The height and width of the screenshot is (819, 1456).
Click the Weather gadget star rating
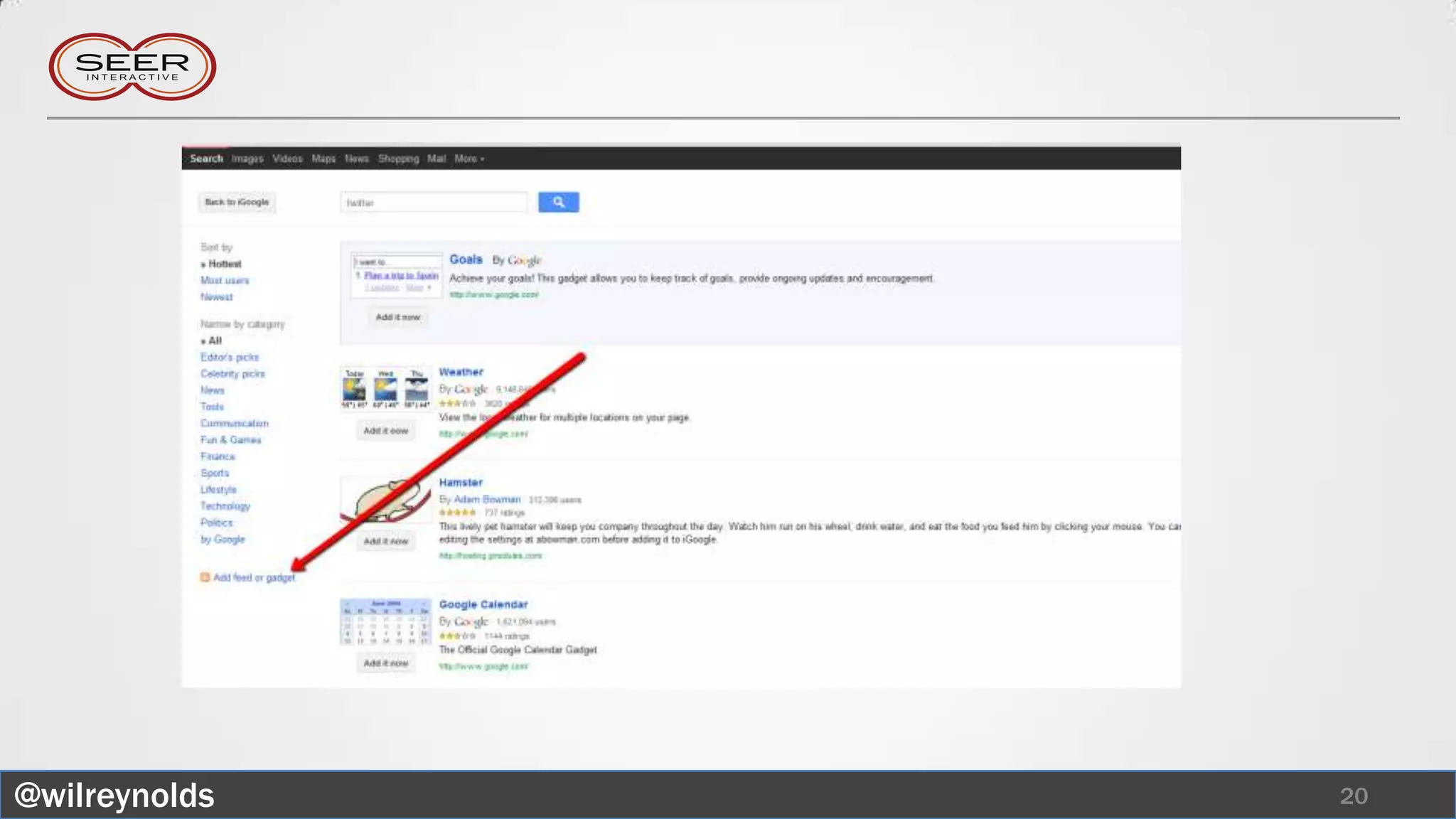(457, 404)
